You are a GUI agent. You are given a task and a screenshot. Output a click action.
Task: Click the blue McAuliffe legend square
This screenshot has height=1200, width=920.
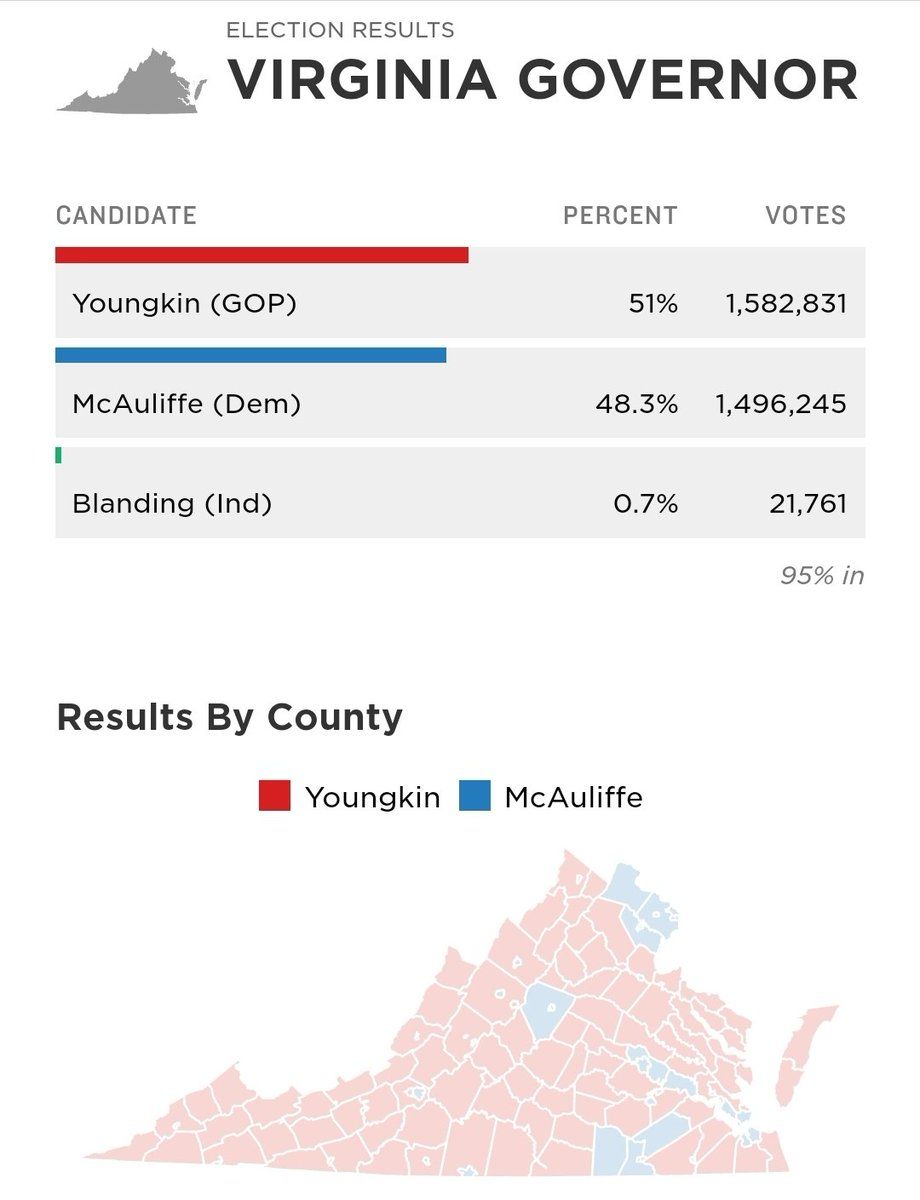(x=474, y=796)
